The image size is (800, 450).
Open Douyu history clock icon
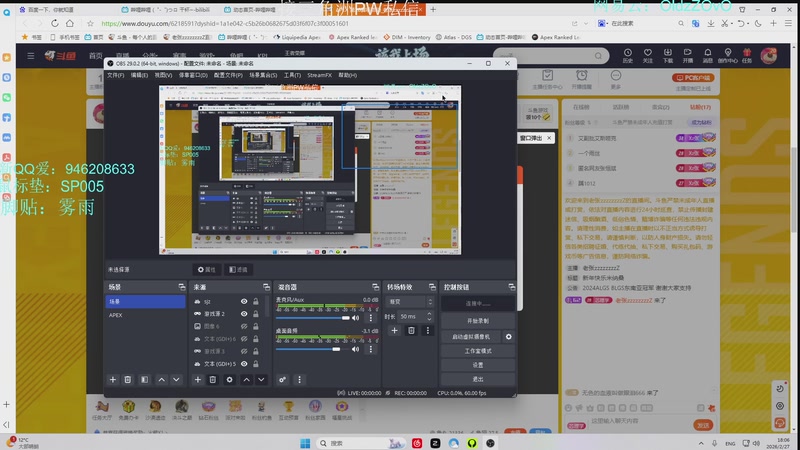click(x=628, y=55)
